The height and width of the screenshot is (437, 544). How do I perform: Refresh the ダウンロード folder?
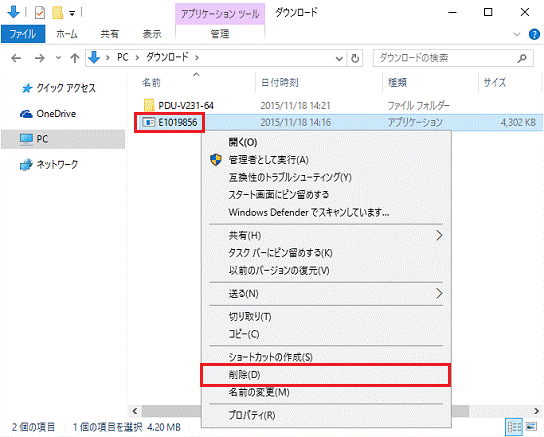(355, 58)
